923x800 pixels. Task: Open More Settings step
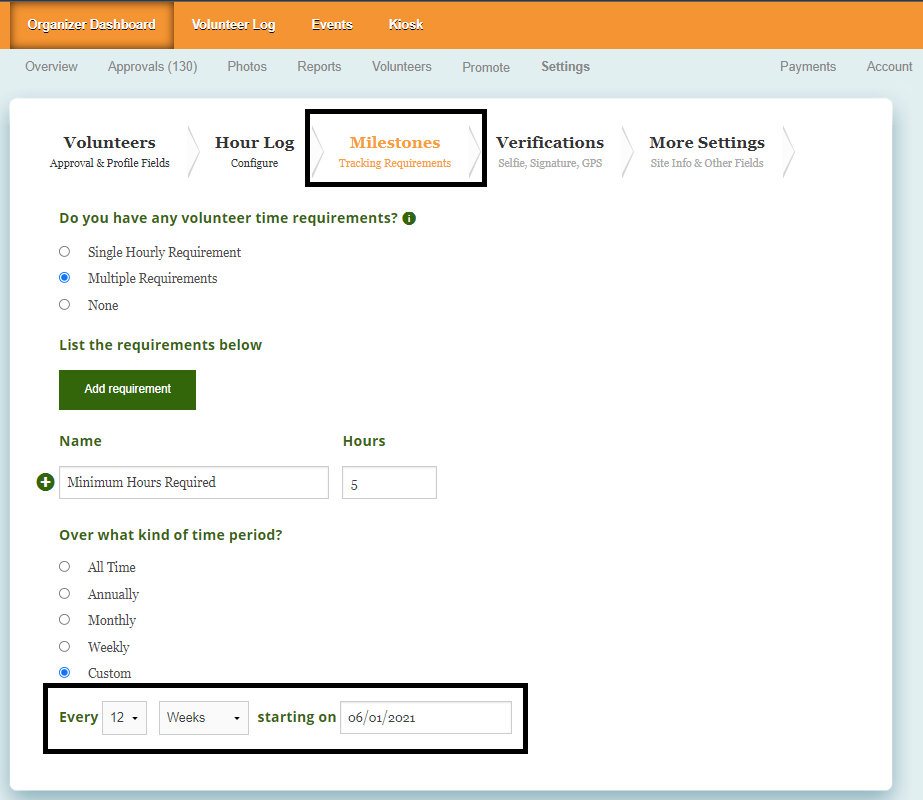tap(707, 151)
